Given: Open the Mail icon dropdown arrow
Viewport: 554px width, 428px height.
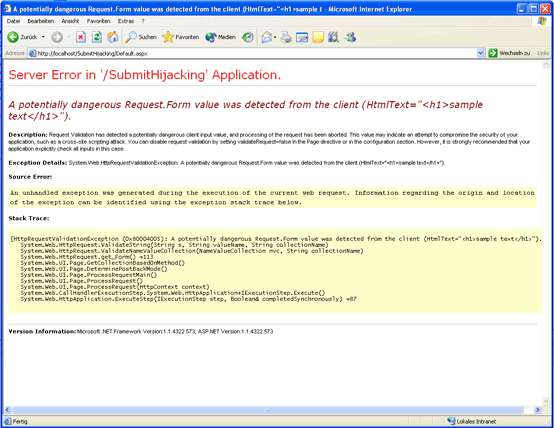Looking at the screenshot, I should (x=275, y=37).
